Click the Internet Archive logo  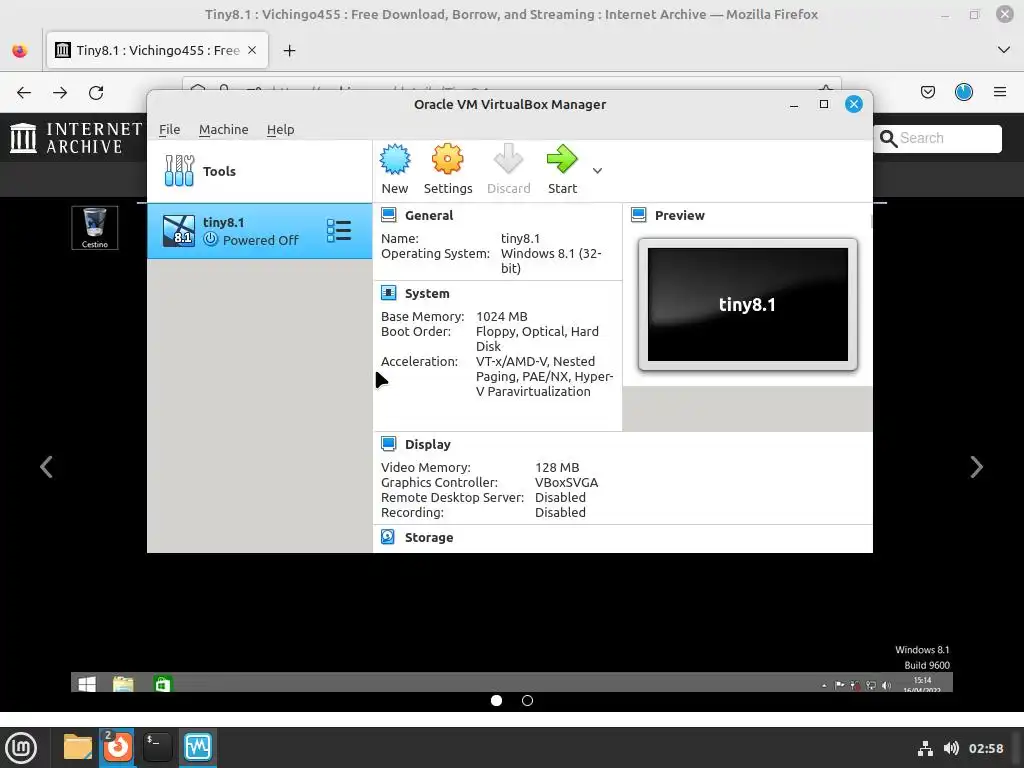(76, 138)
